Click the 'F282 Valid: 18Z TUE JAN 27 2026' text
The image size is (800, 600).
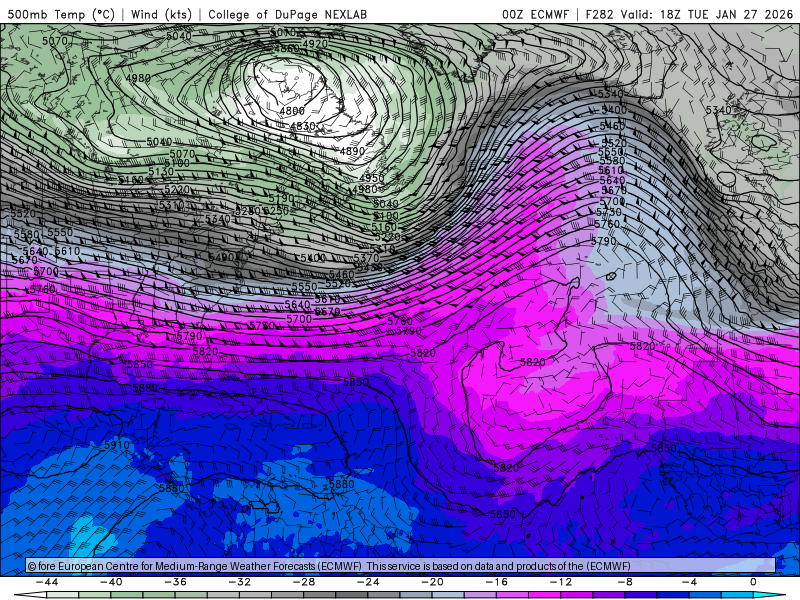[689, 14]
